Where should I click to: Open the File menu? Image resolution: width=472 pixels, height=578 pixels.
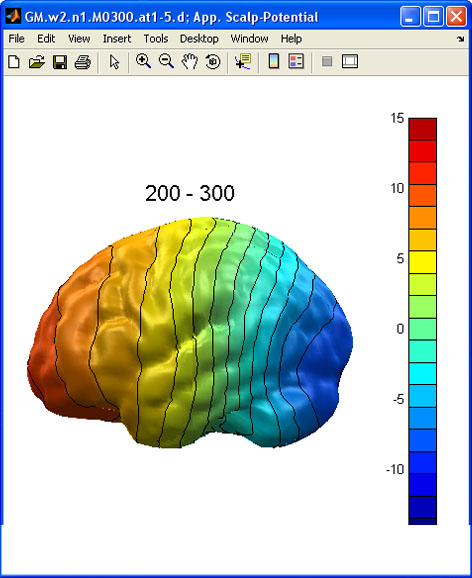click(16, 39)
